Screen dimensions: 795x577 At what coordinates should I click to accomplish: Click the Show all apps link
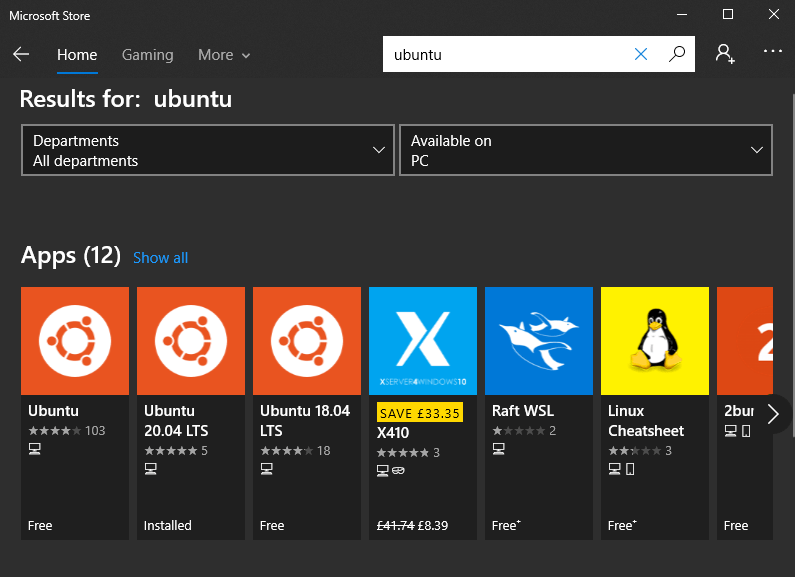(x=160, y=258)
